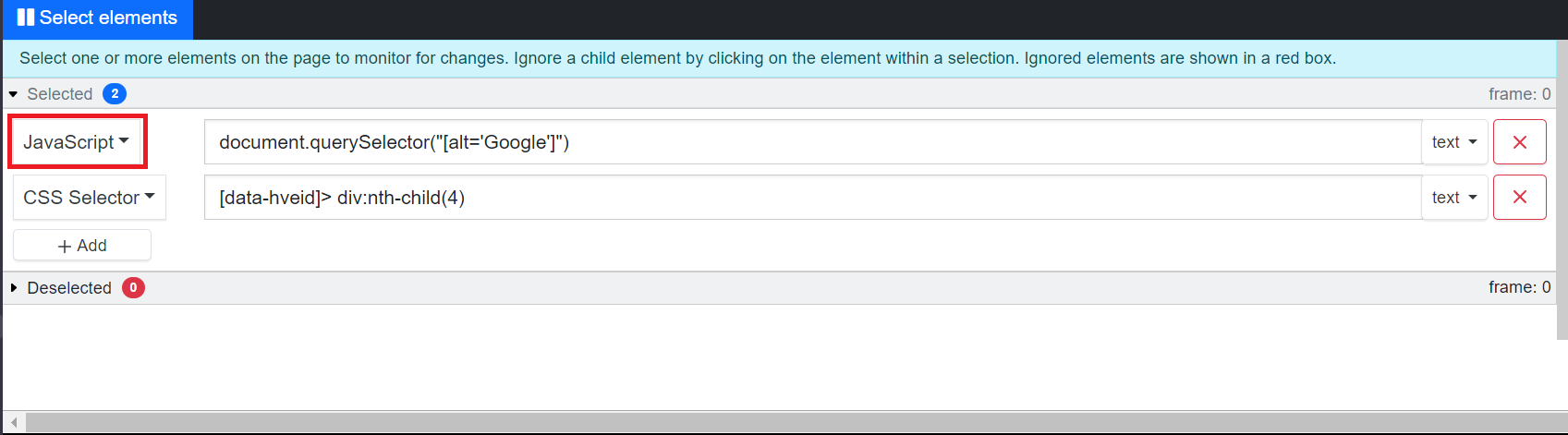Click the red Deselected count badge
Screen dimensions: 1568x435
[133, 288]
